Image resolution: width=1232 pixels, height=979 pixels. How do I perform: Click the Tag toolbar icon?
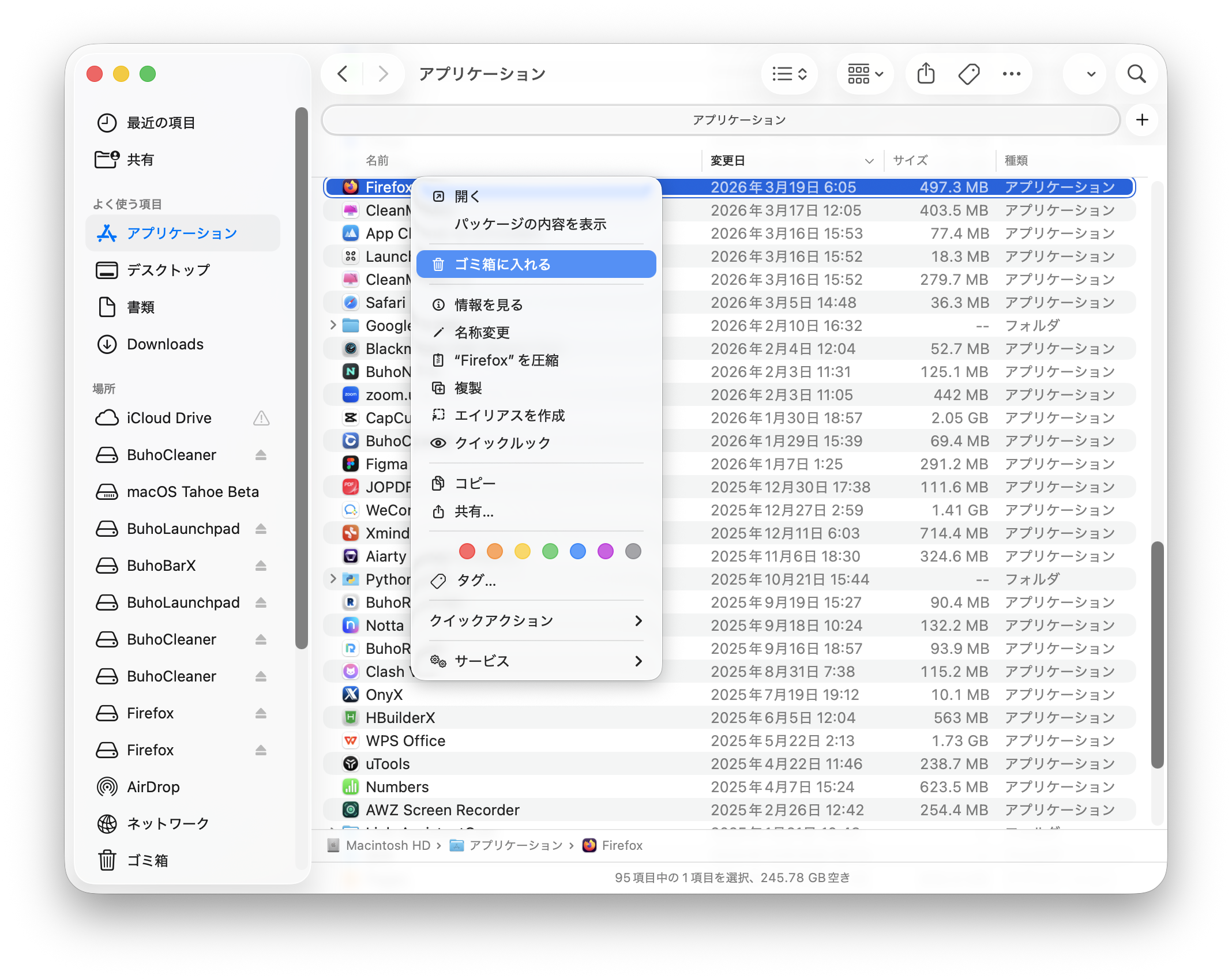pyautogui.click(x=969, y=74)
